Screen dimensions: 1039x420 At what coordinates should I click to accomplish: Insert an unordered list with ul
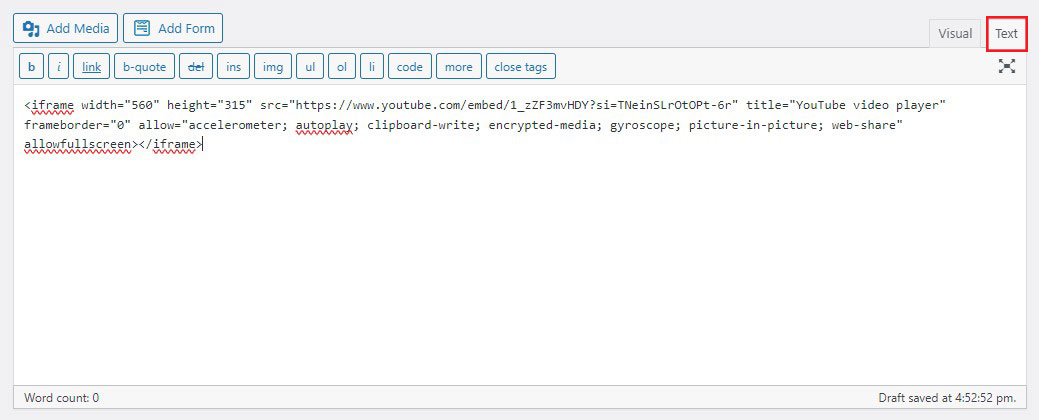[x=310, y=67]
